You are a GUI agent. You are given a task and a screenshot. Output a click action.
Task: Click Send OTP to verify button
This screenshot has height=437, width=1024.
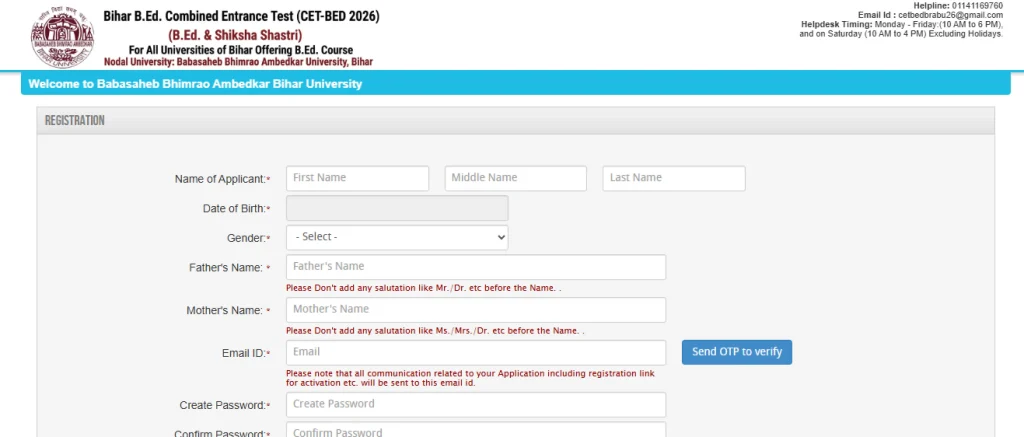[x=737, y=352]
